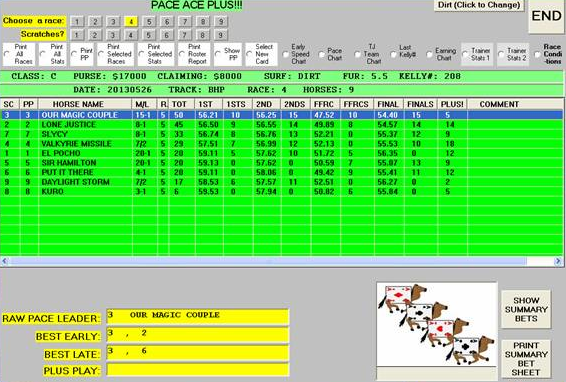Pick the Show PP radio option

pos(227,54)
